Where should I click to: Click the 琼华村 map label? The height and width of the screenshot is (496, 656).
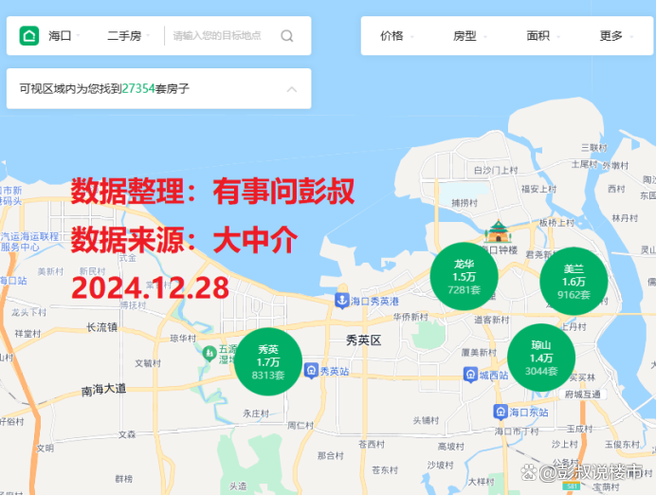(183, 338)
